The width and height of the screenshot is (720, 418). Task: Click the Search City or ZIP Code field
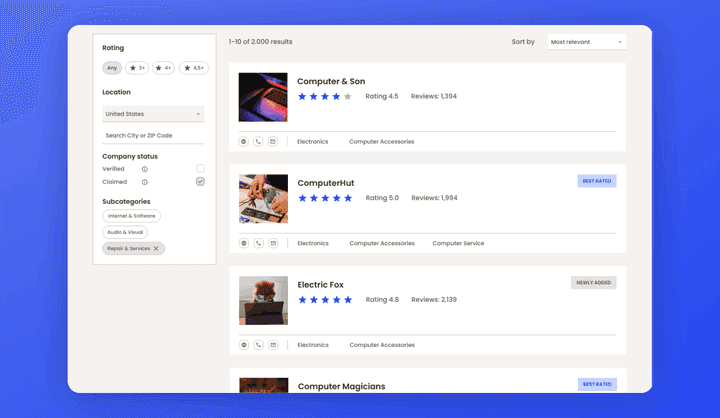click(153, 135)
